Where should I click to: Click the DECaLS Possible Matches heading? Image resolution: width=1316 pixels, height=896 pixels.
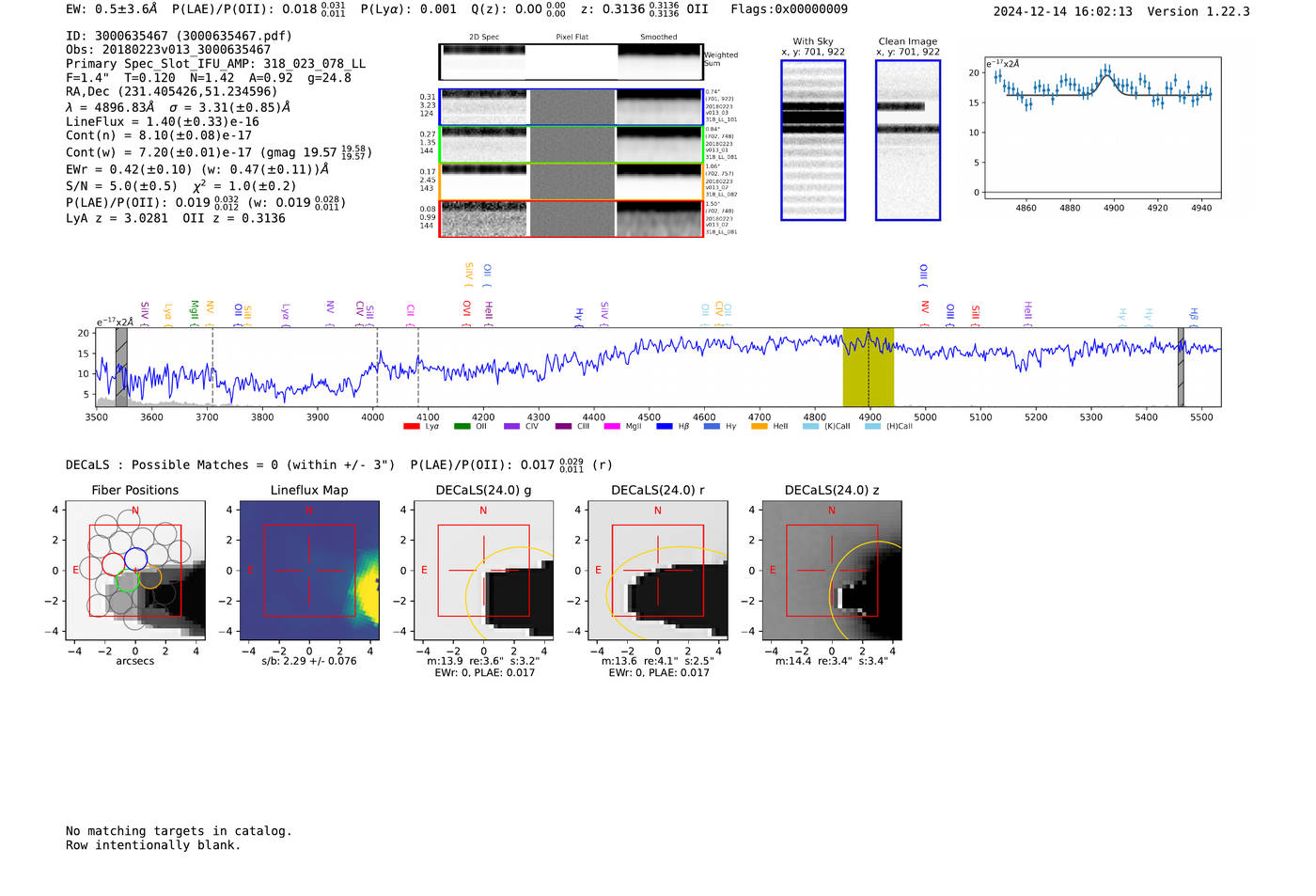point(230,464)
